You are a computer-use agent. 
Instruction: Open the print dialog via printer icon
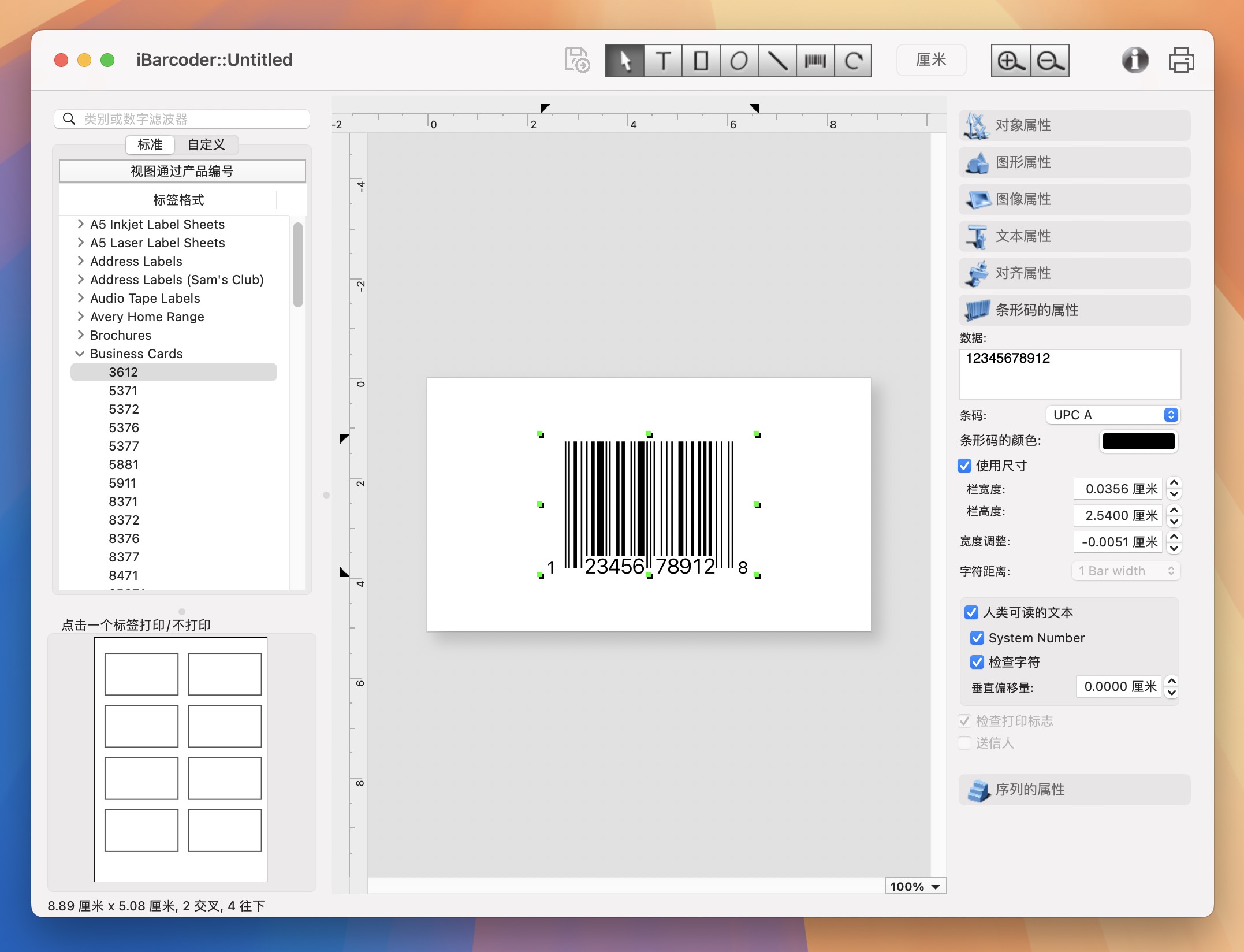coord(1182,59)
